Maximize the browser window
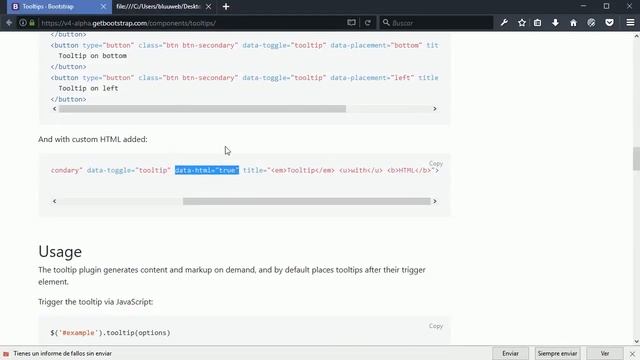This screenshot has height=360, width=640. [x=607, y=6]
